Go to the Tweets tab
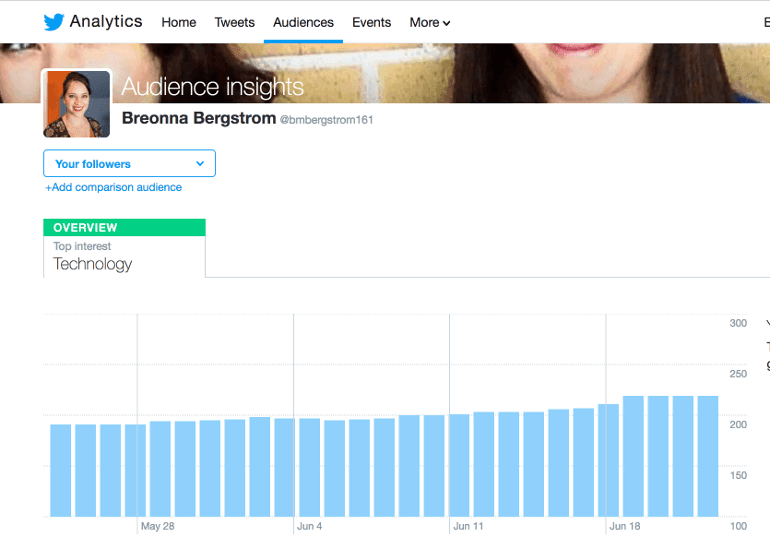 pos(234,23)
